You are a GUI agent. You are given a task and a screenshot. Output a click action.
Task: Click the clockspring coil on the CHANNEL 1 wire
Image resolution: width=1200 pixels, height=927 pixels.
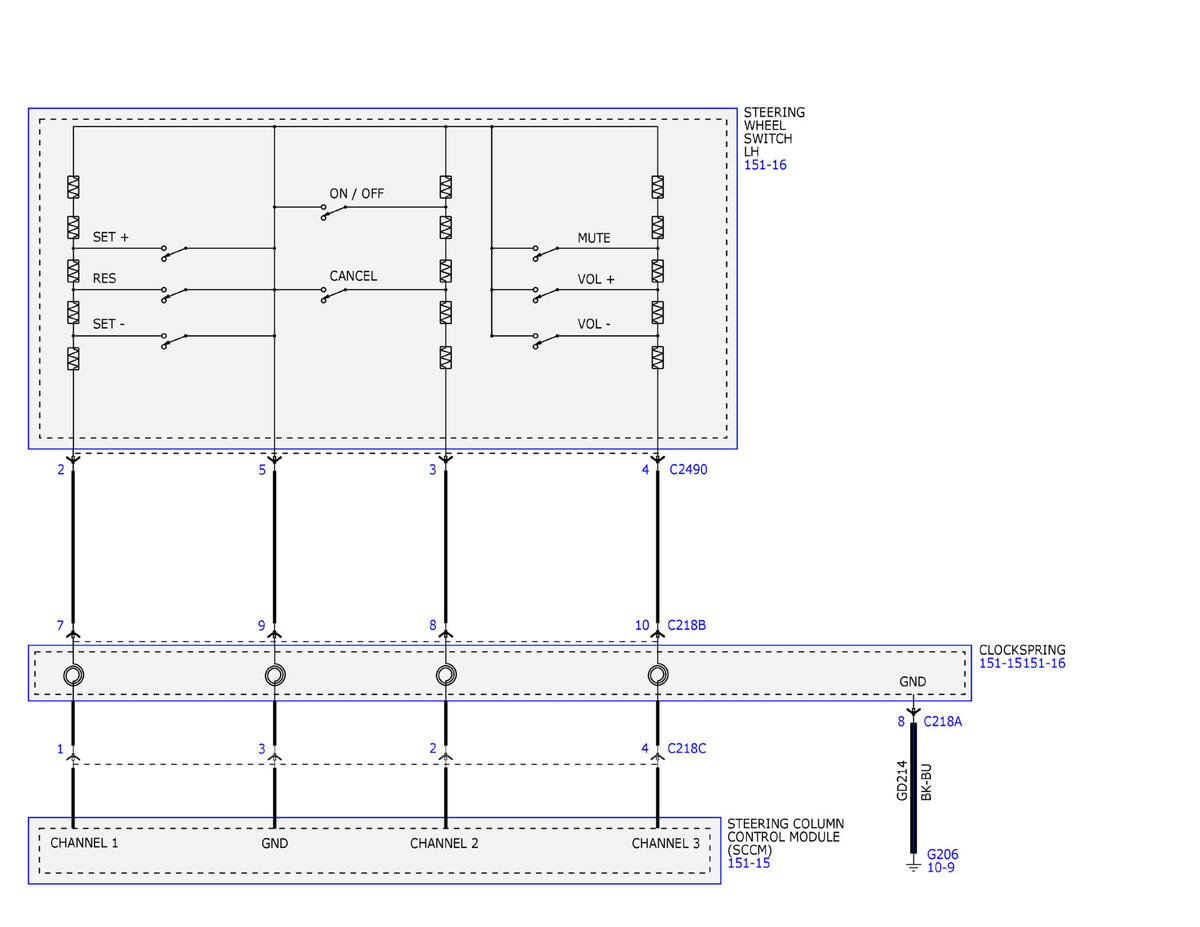pyautogui.click(x=73, y=675)
